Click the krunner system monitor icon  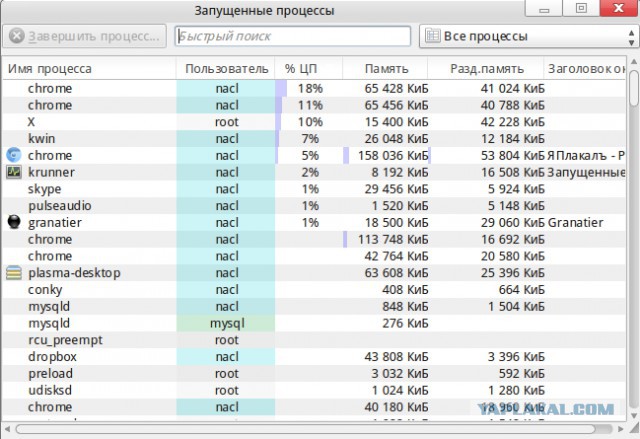tap(14, 172)
